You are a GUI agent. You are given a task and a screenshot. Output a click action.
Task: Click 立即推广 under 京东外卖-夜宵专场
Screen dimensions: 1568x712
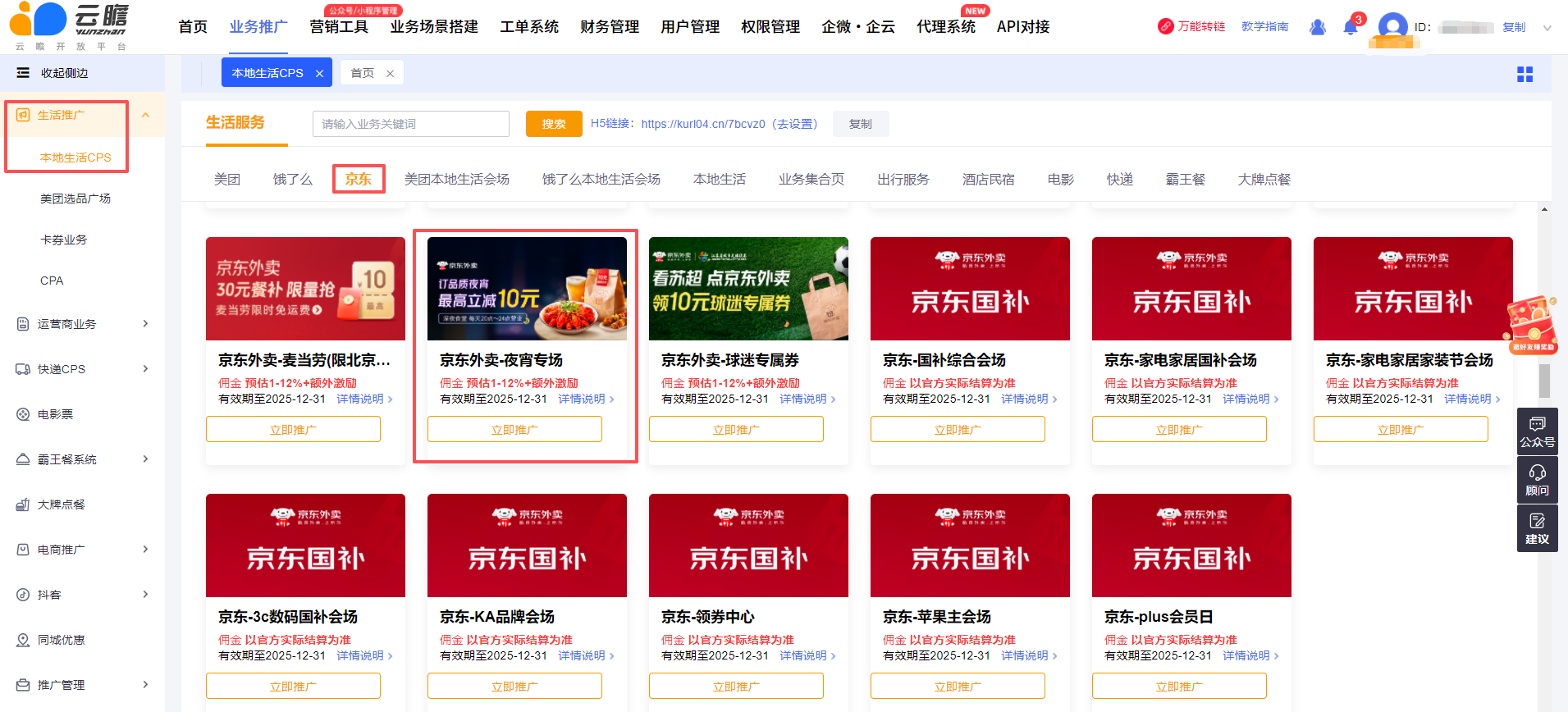pyautogui.click(x=514, y=429)
